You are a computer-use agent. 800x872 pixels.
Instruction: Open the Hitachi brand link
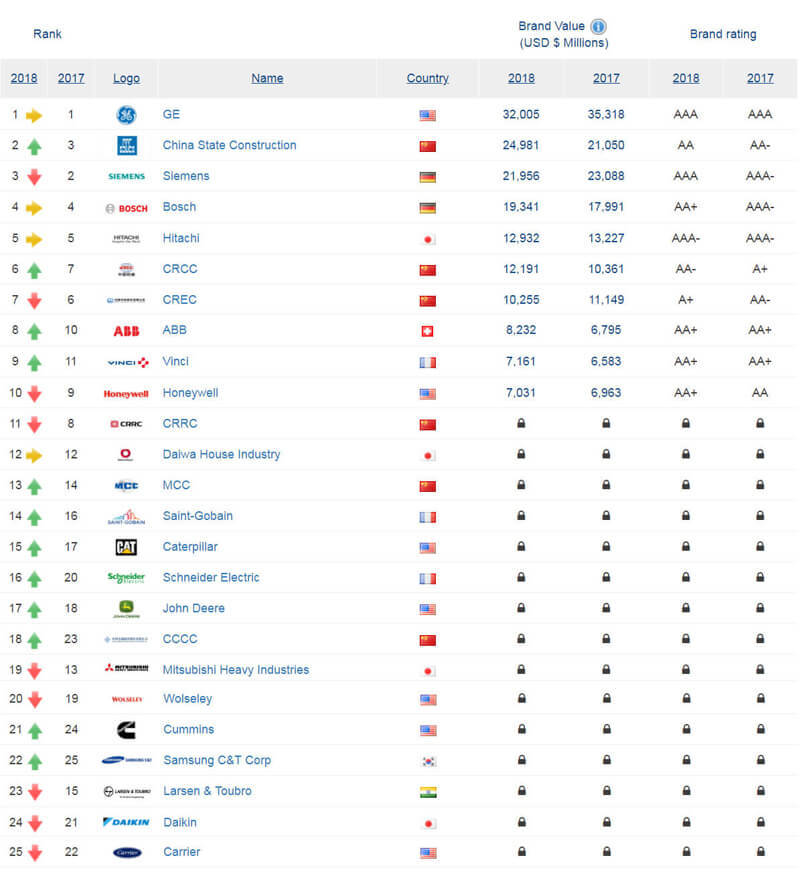[181, 238]
